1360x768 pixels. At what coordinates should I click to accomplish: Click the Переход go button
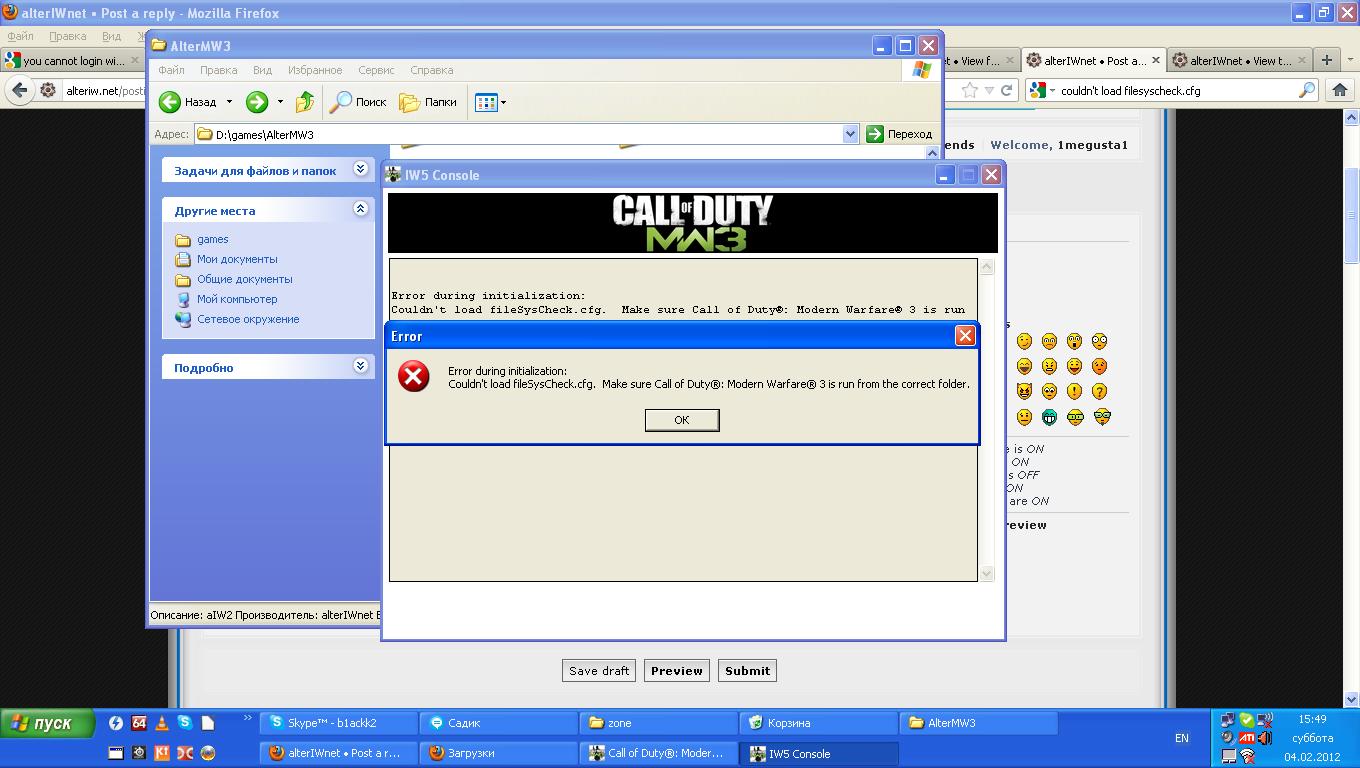pos(899,134)
